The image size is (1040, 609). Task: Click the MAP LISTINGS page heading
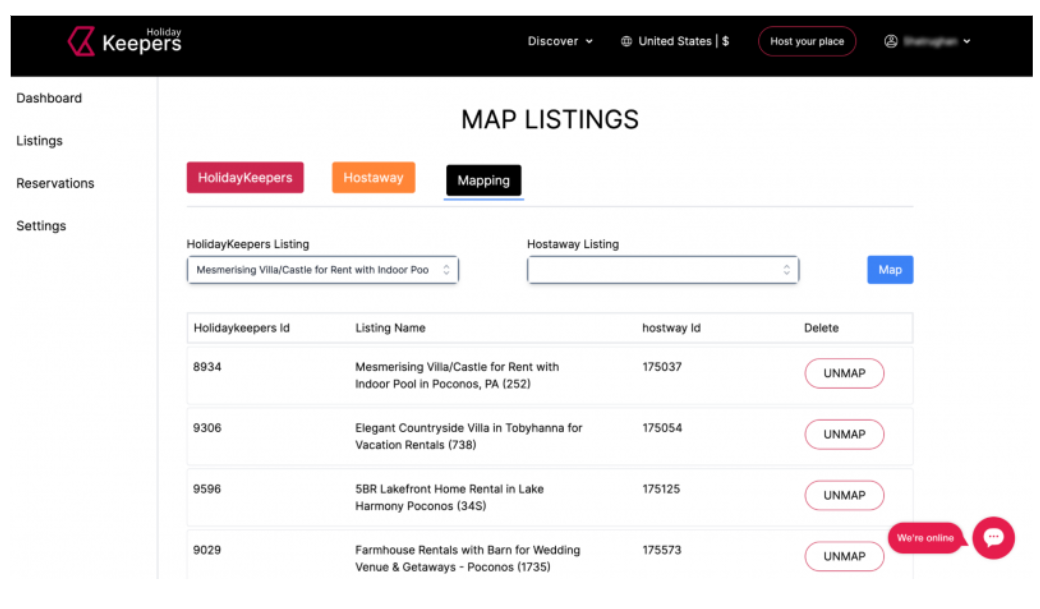[x=550, y=120]
